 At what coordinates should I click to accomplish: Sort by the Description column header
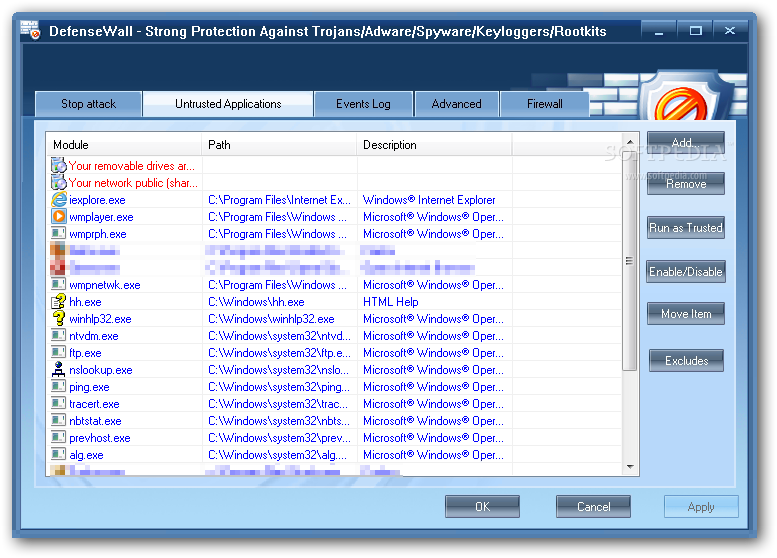(434, 145)
